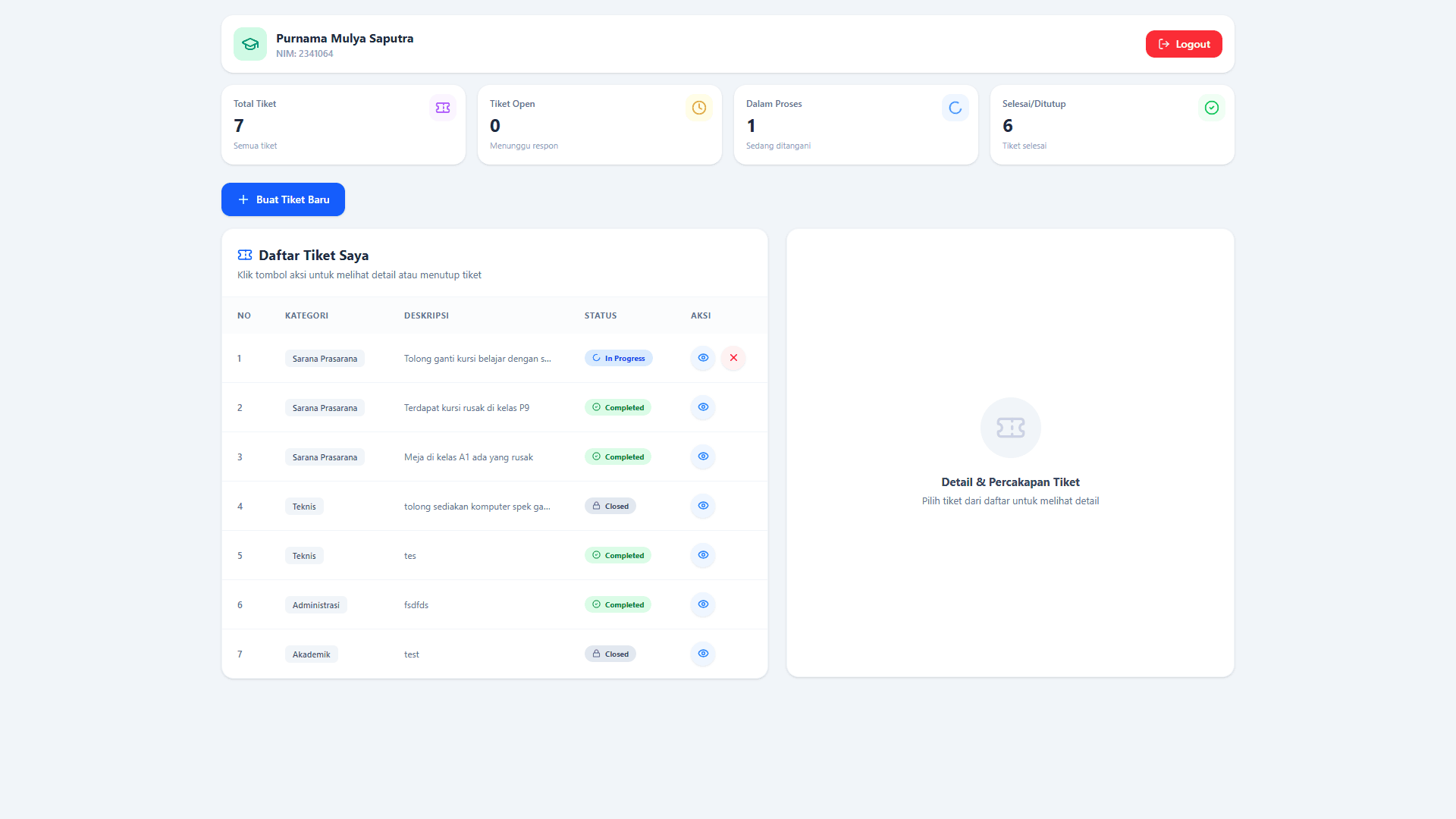
Task: Open eye icon for the 'tes' ticket
Action: [703, 555]
